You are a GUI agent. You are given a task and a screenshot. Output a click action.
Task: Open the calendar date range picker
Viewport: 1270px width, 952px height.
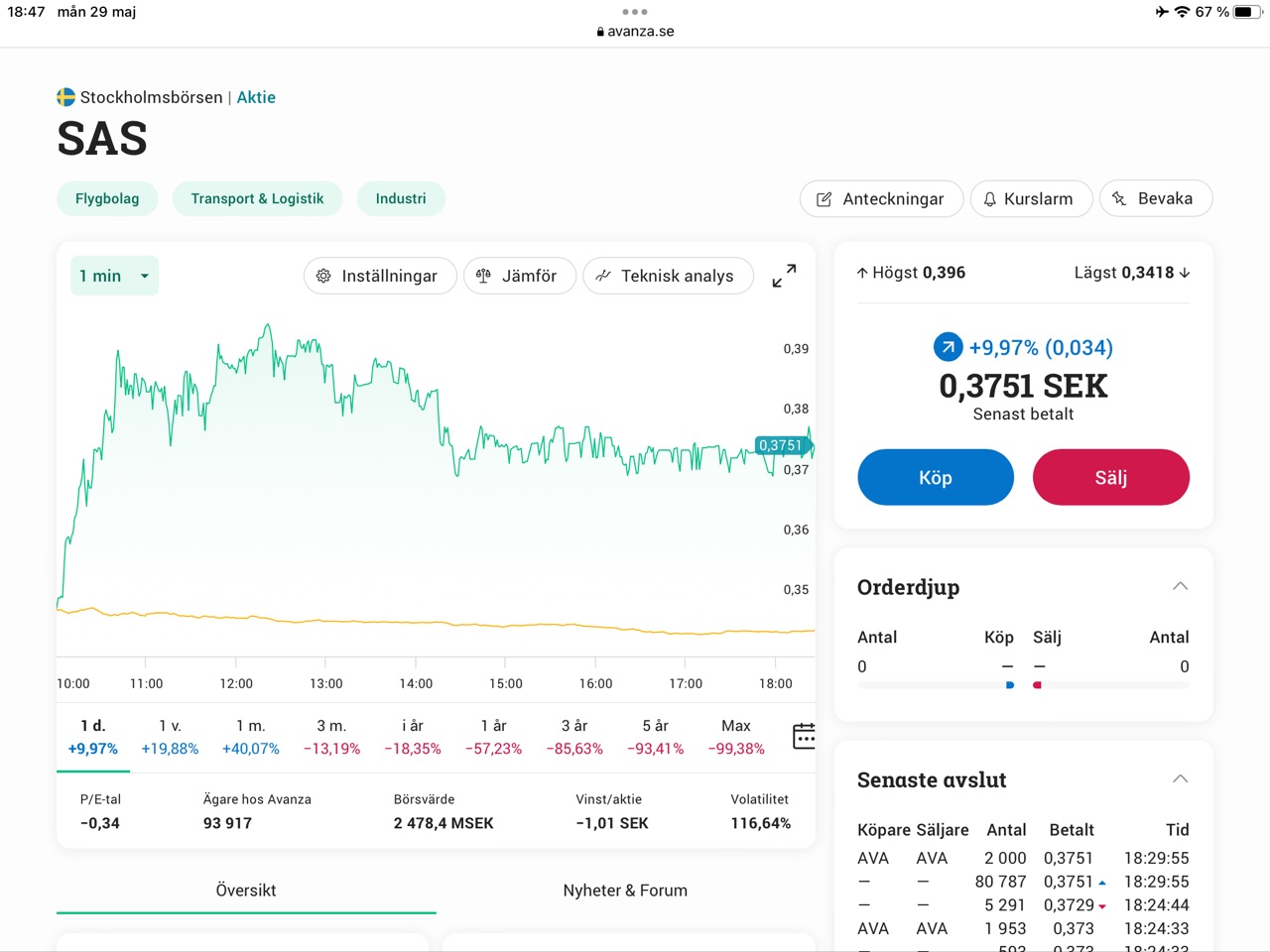pyautogui.click(x=804, y=736)
